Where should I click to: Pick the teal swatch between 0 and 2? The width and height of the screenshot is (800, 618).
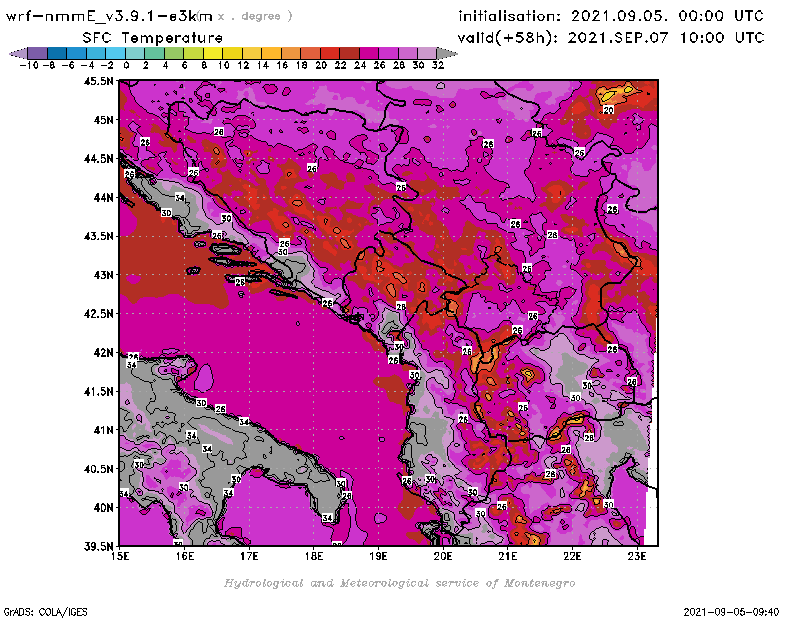[135, 53]
